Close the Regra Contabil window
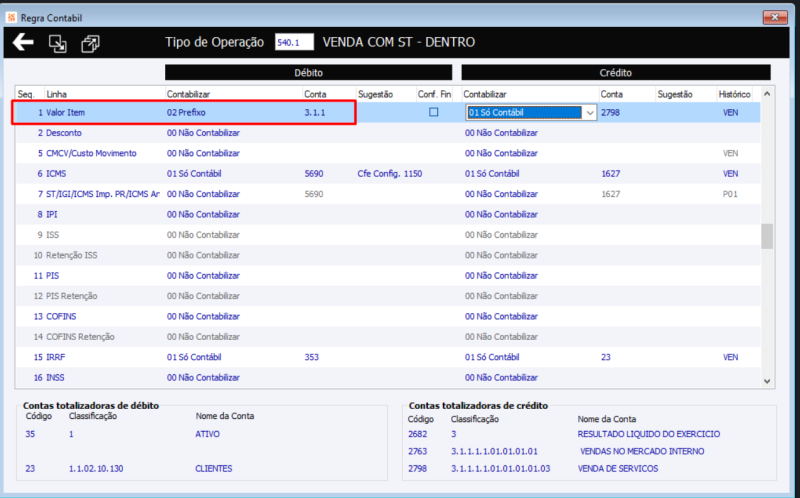Viewport: 800px width, 498px height. tap(774, 17)
